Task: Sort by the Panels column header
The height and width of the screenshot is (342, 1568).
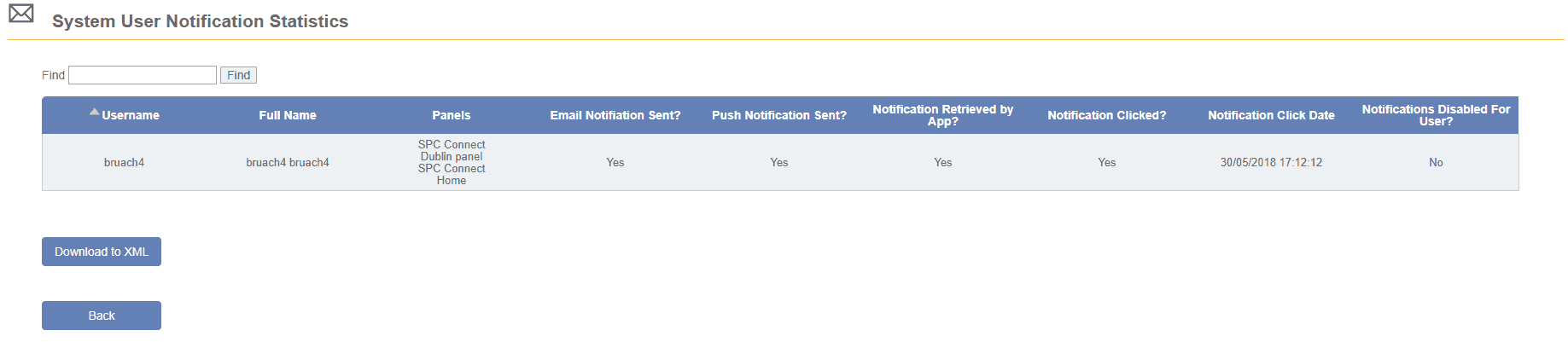Action: (x=451, y=115)
